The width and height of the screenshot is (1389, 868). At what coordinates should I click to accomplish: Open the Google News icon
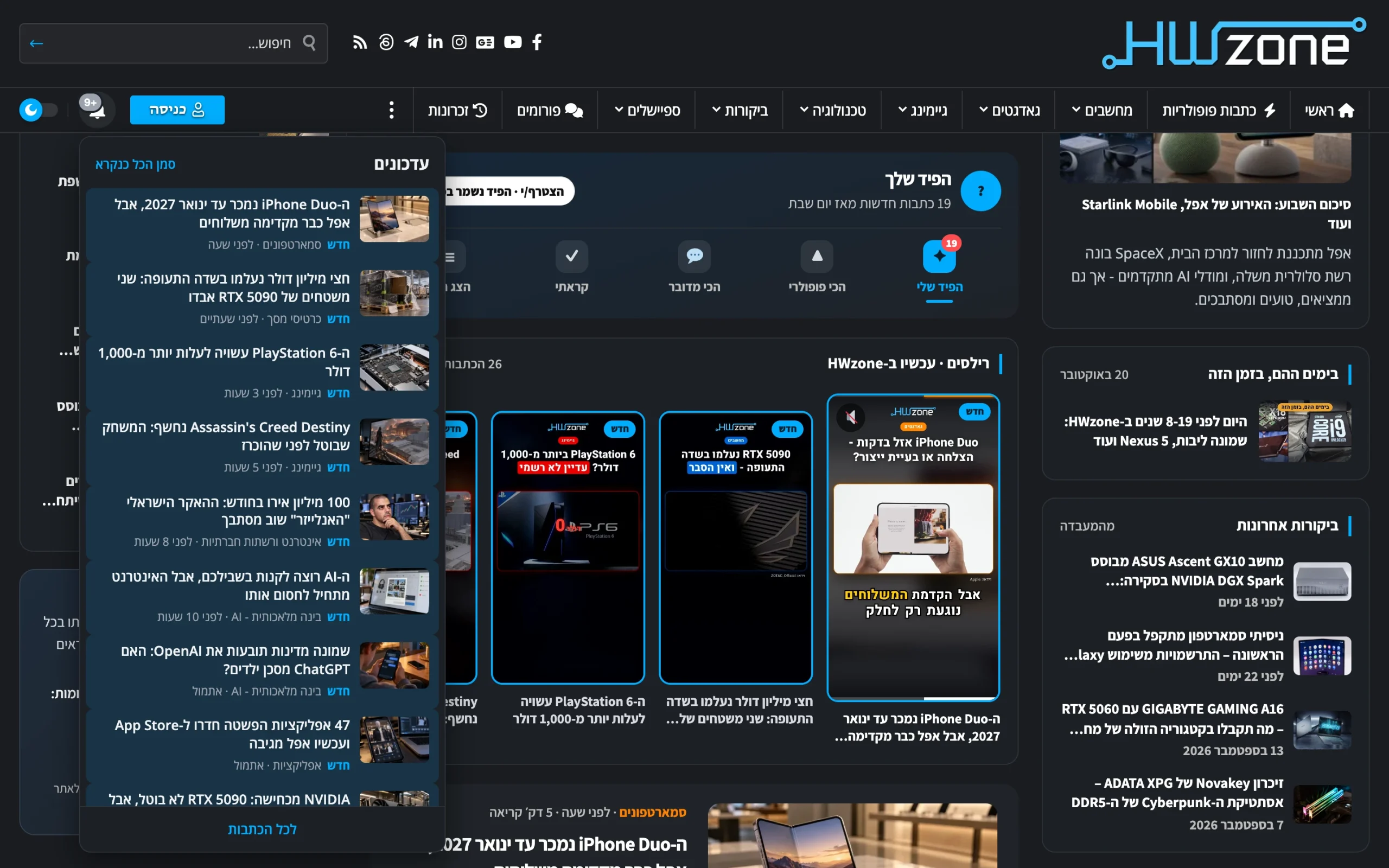point(485,42)
